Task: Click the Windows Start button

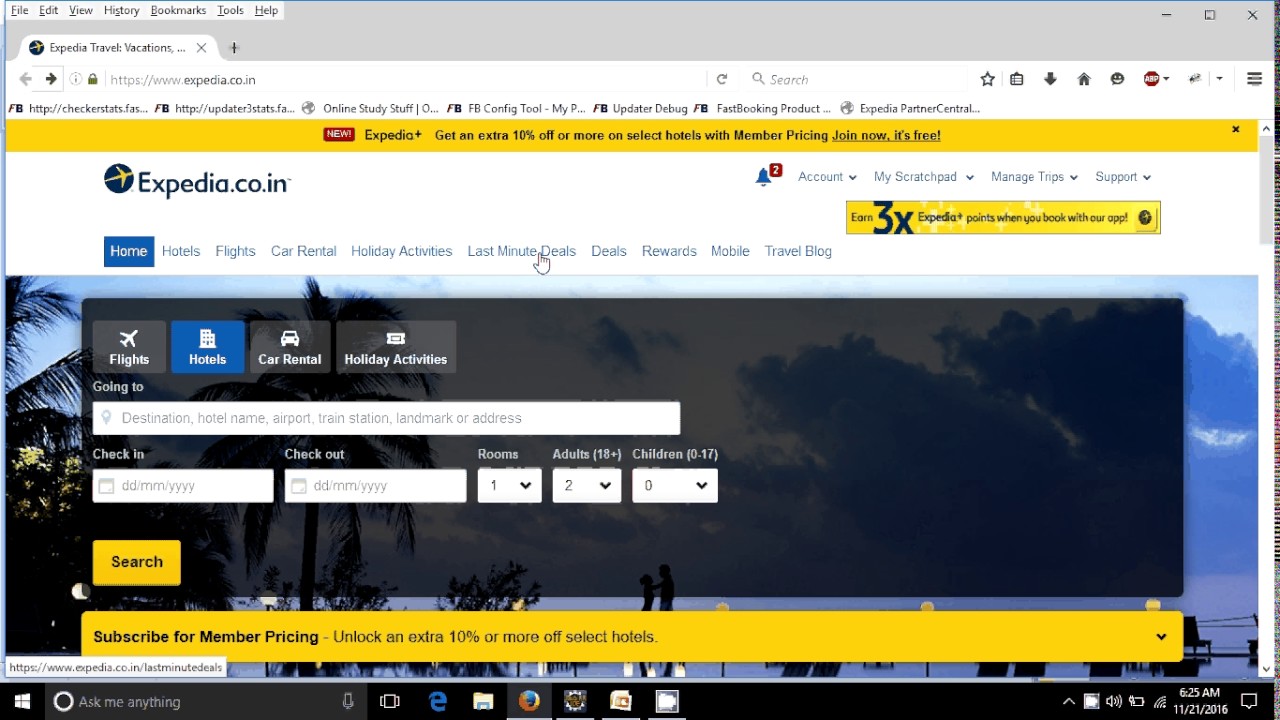Action: click(22, 701)
